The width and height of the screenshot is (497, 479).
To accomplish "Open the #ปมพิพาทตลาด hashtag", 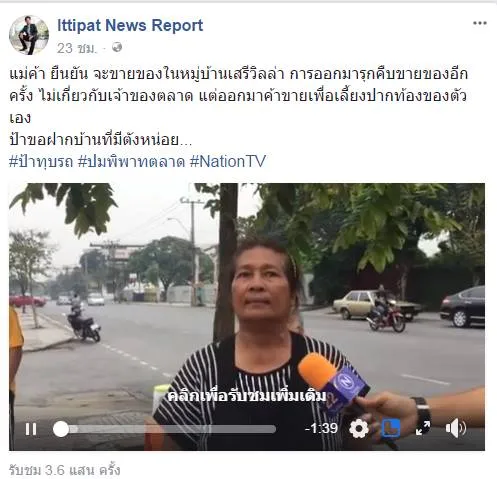I will pyautogui.click(x=131, y=162).
